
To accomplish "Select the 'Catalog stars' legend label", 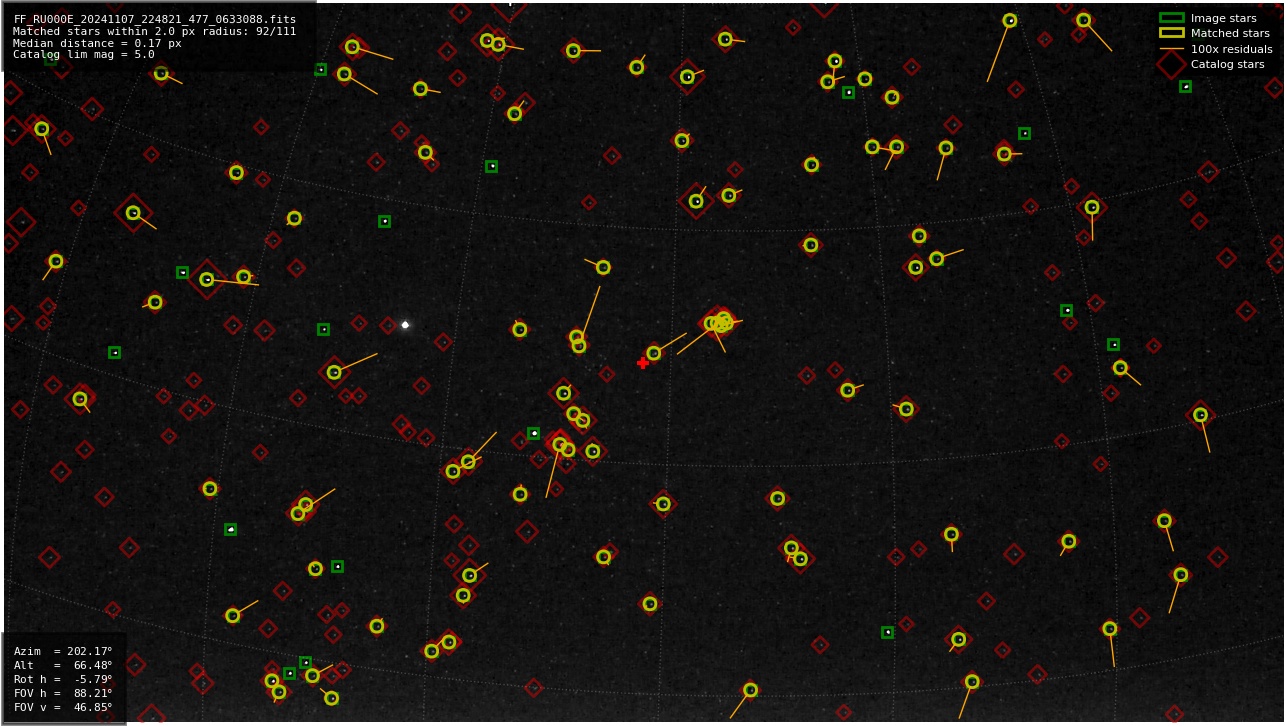I will [1227, 64].
